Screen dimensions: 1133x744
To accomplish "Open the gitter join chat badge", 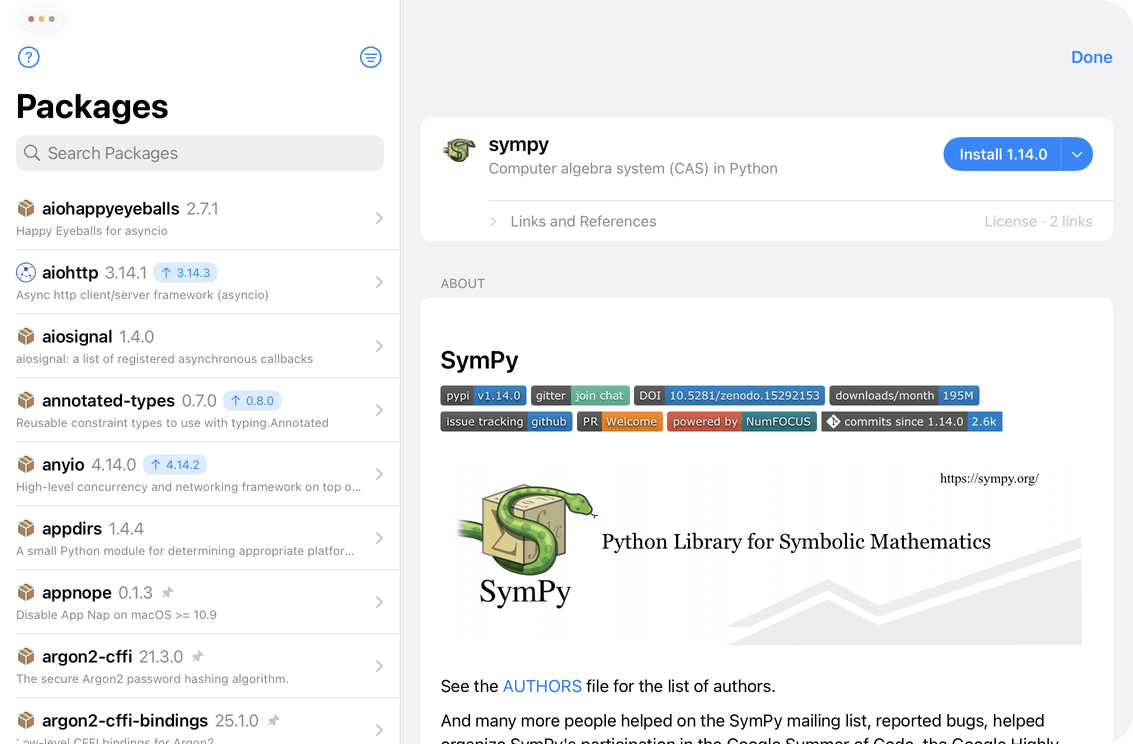I will [580, 396].
